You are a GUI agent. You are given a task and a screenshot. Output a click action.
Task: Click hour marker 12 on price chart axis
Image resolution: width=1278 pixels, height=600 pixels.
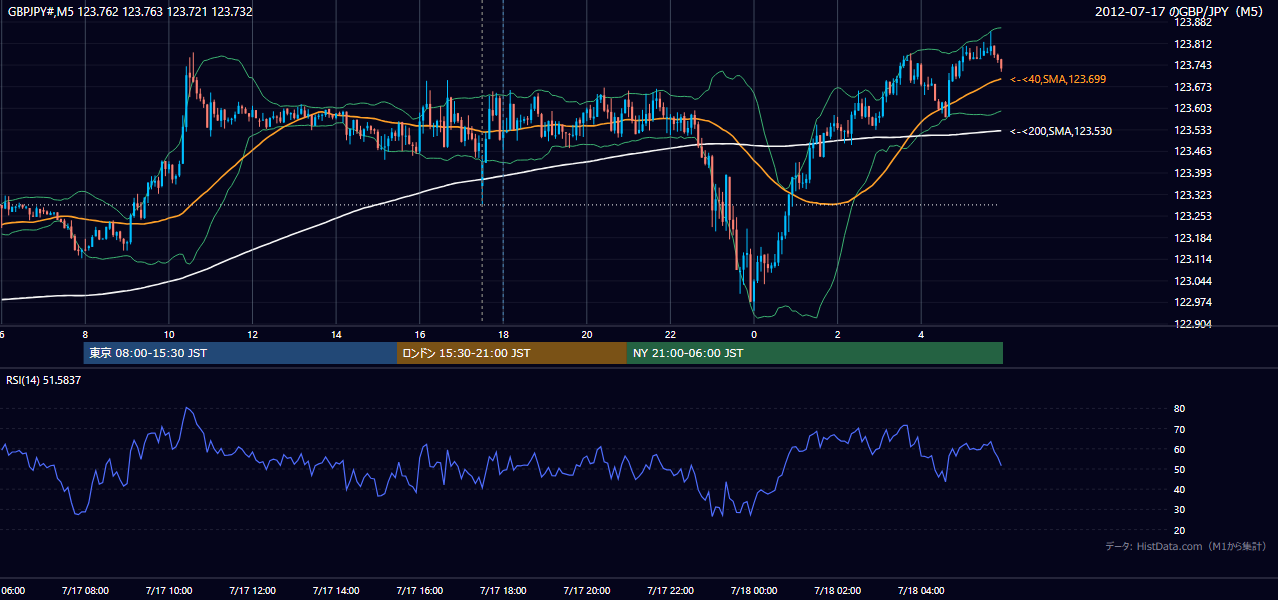(253, 335)
